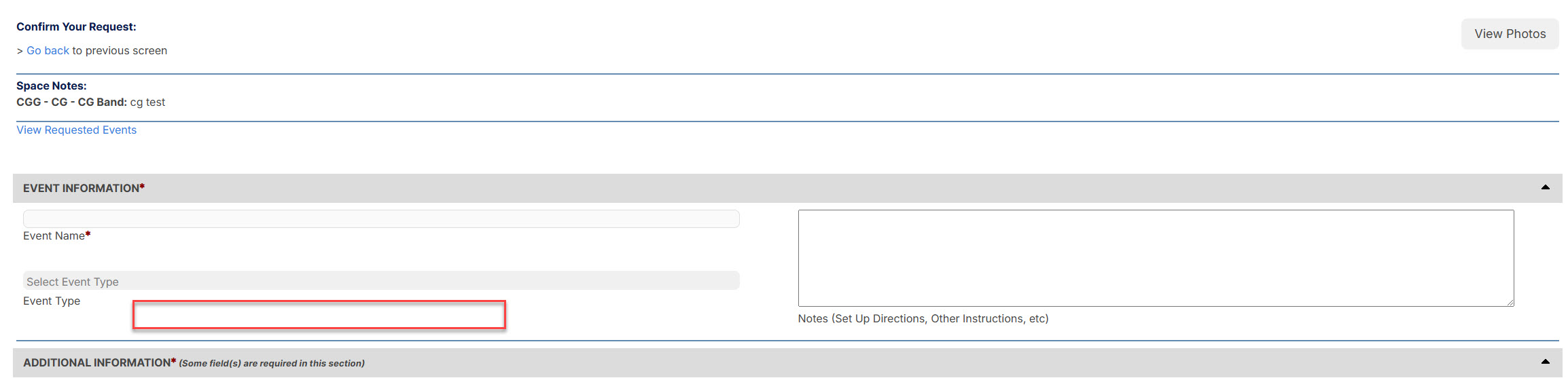Follow the Go back link
The image size is (1568, 378).
(48, 51)
